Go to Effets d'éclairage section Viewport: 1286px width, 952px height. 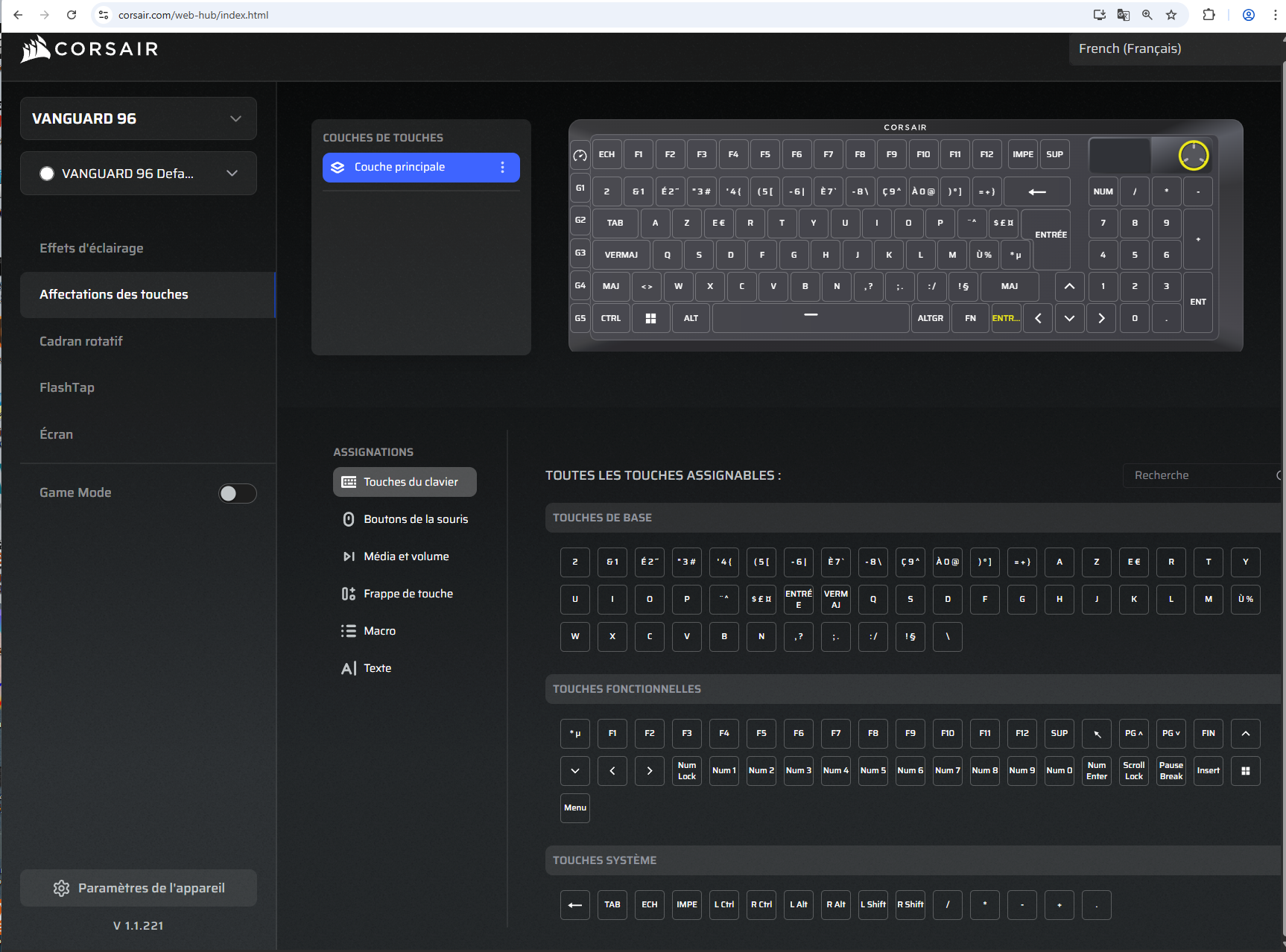(92, 248)
